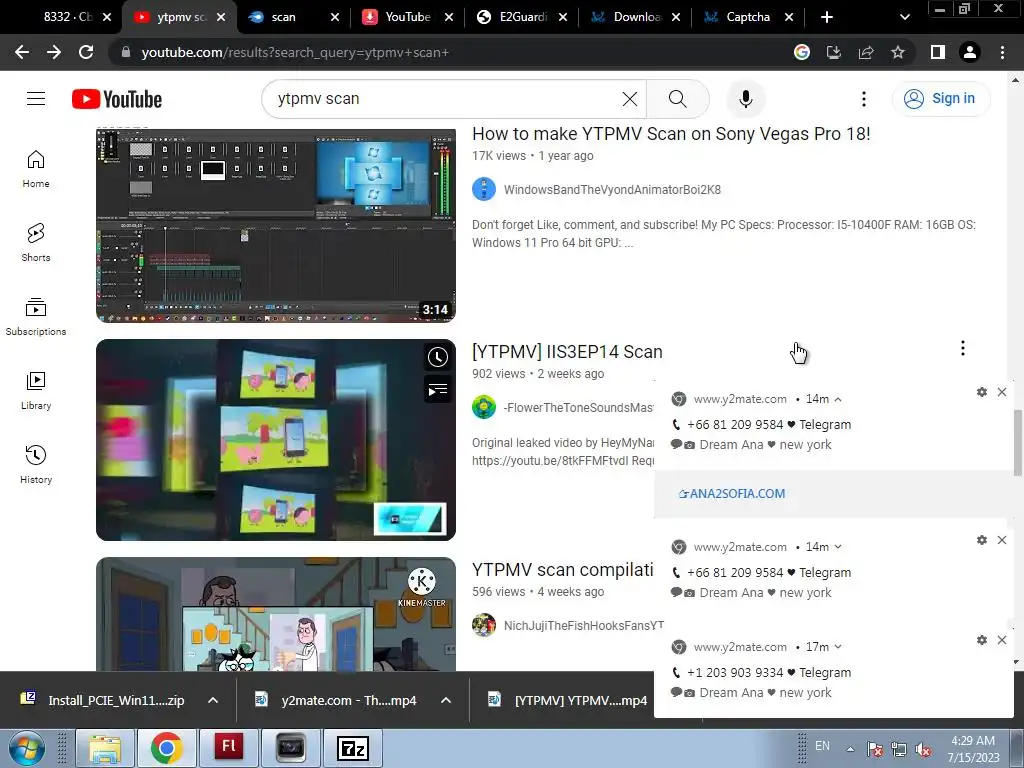Show hidden system tray icons
Viewport: 1024px width, 768px height.
(850, 748)
